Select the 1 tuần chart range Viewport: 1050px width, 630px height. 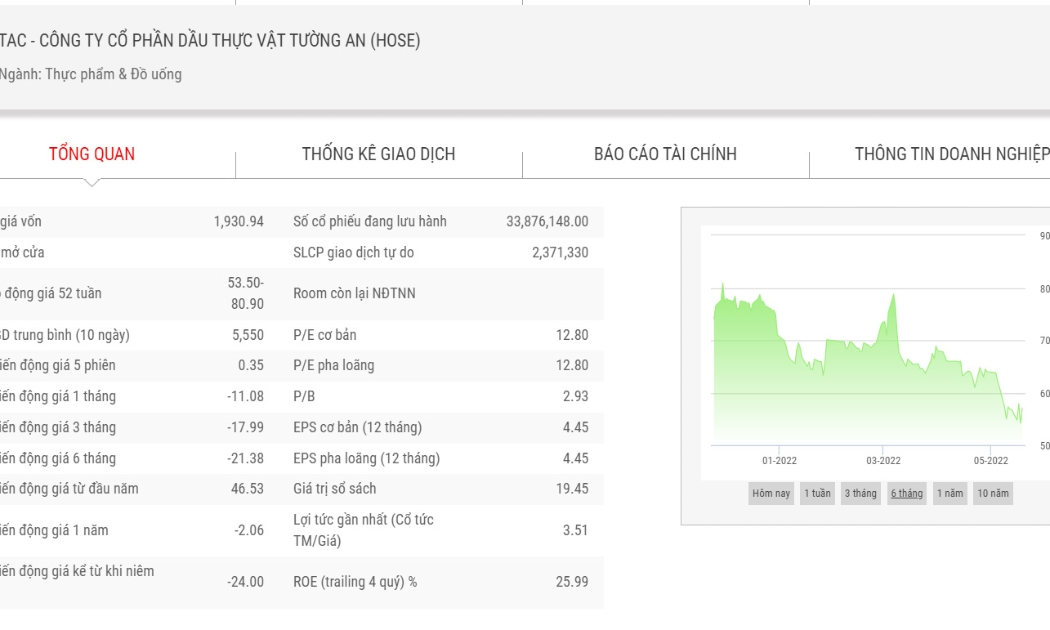click(x=817, y=493)
